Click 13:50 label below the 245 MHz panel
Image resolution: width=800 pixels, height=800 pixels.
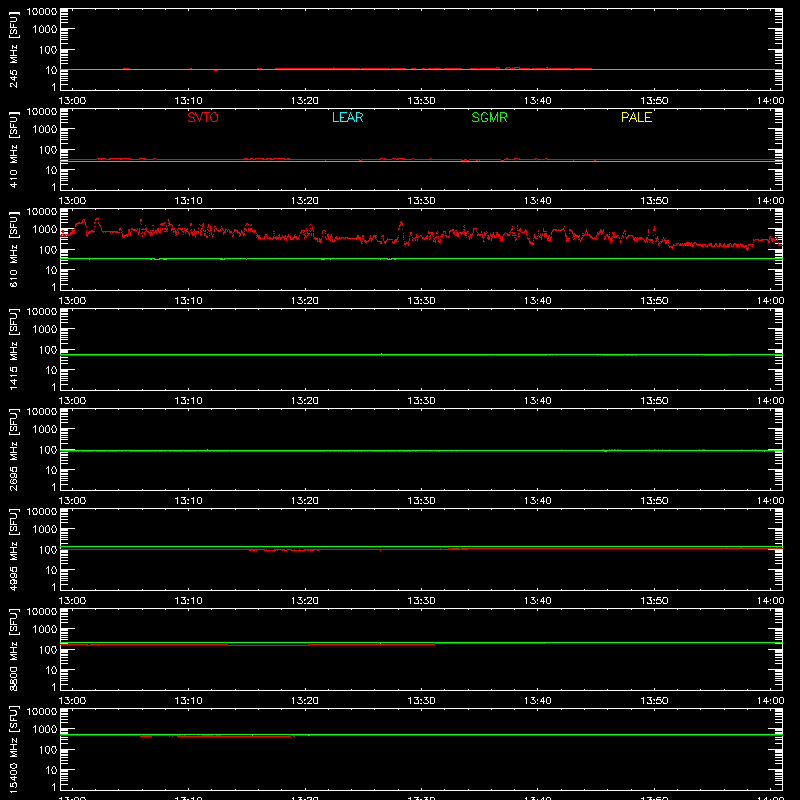click(654, 101)
